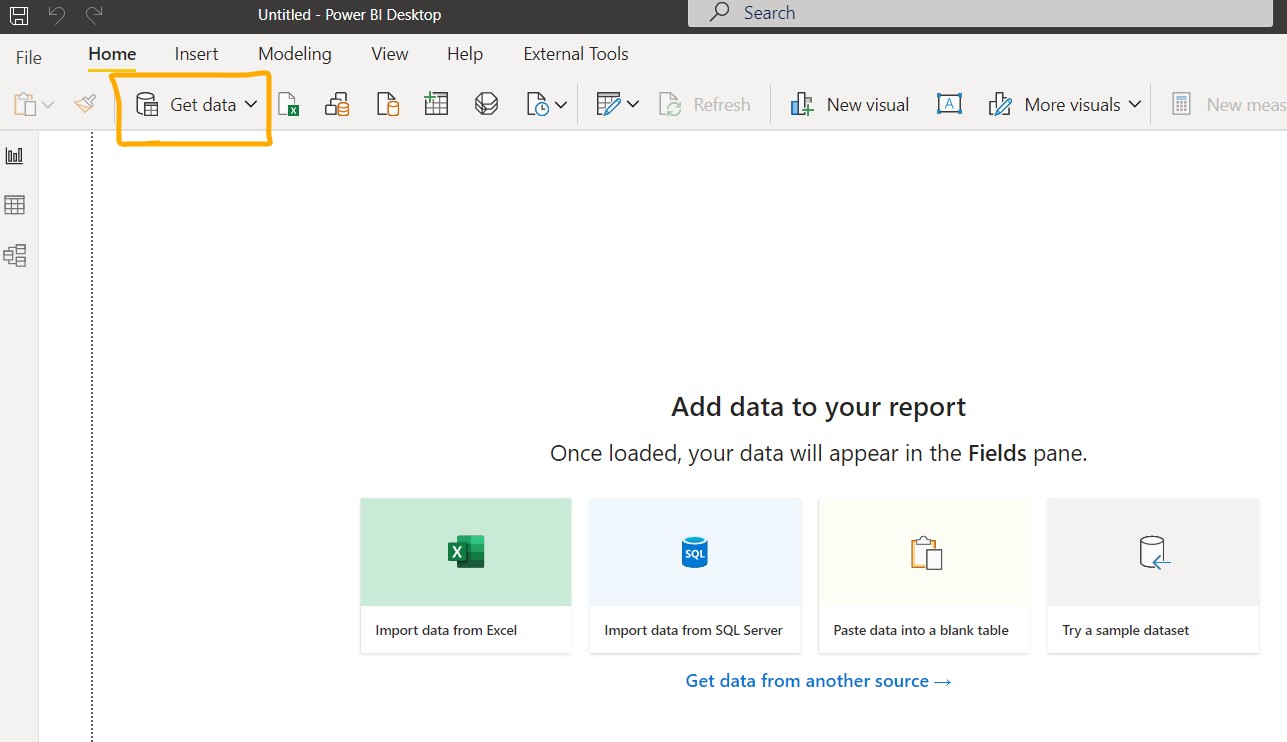Click the New measure calculator icon

coord(1181,104)
